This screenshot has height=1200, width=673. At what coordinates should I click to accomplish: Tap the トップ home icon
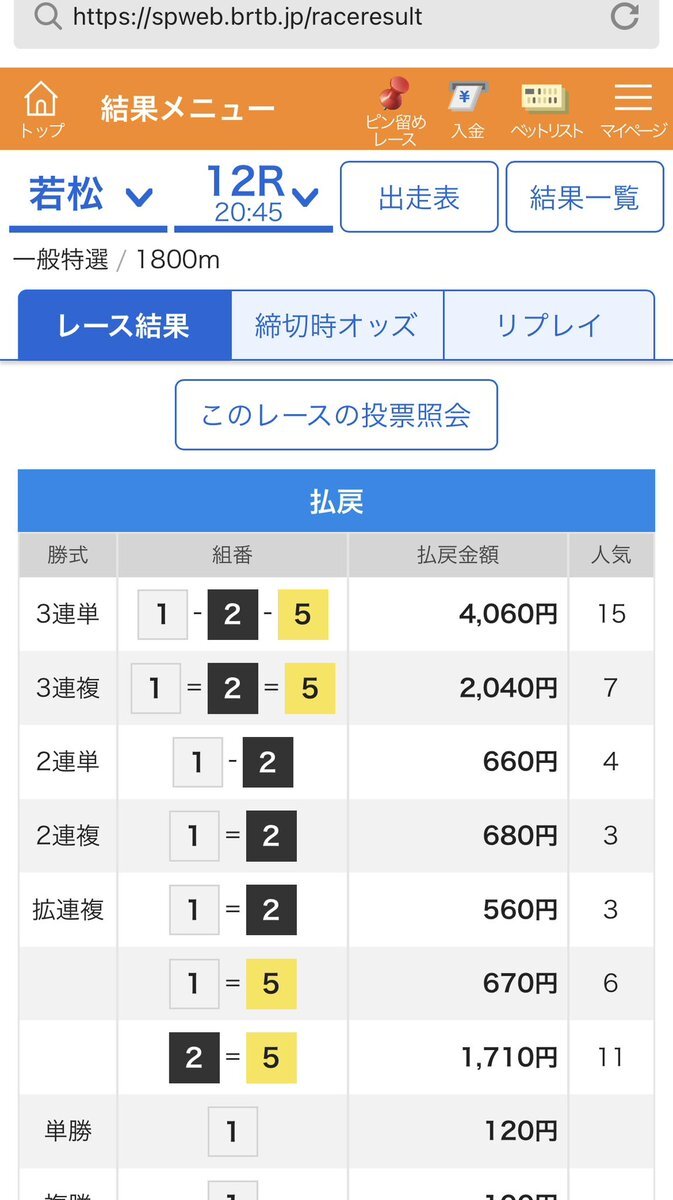(x=41, y=110)
